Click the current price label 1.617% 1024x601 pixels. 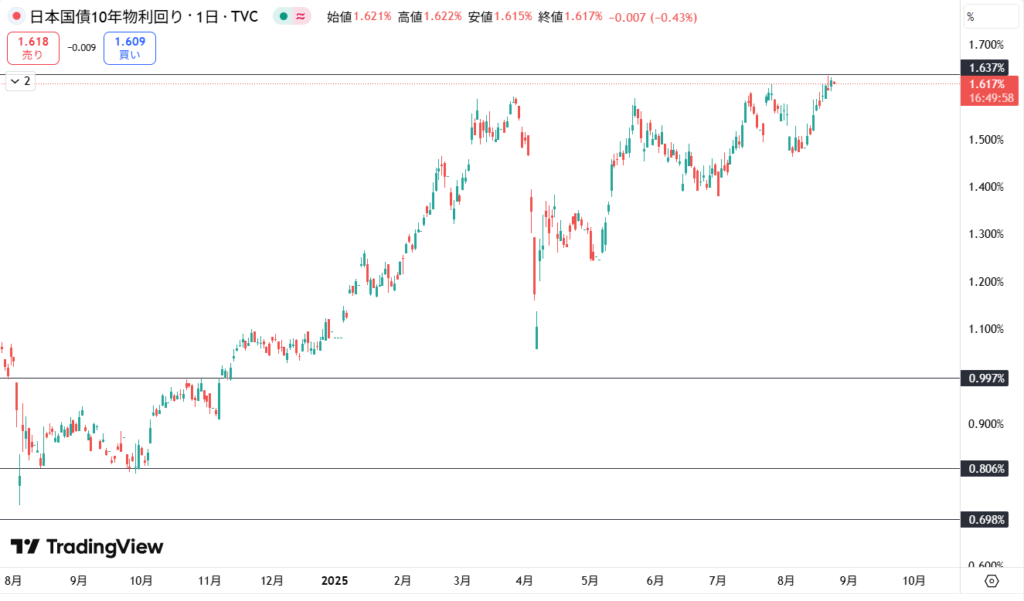point(987,84)
